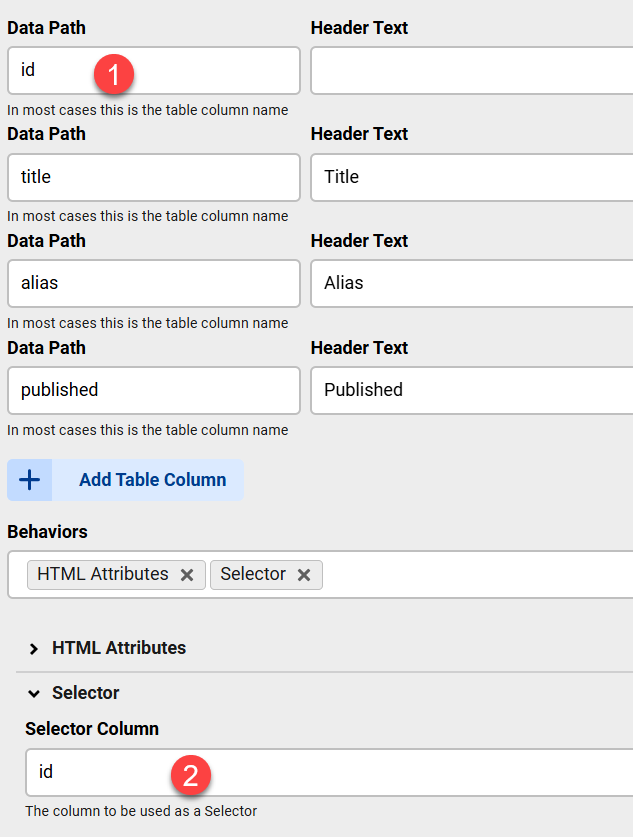Select the HTML Attributes chip label
This screenshot has width=633, height=837.
tap(103, 574)
